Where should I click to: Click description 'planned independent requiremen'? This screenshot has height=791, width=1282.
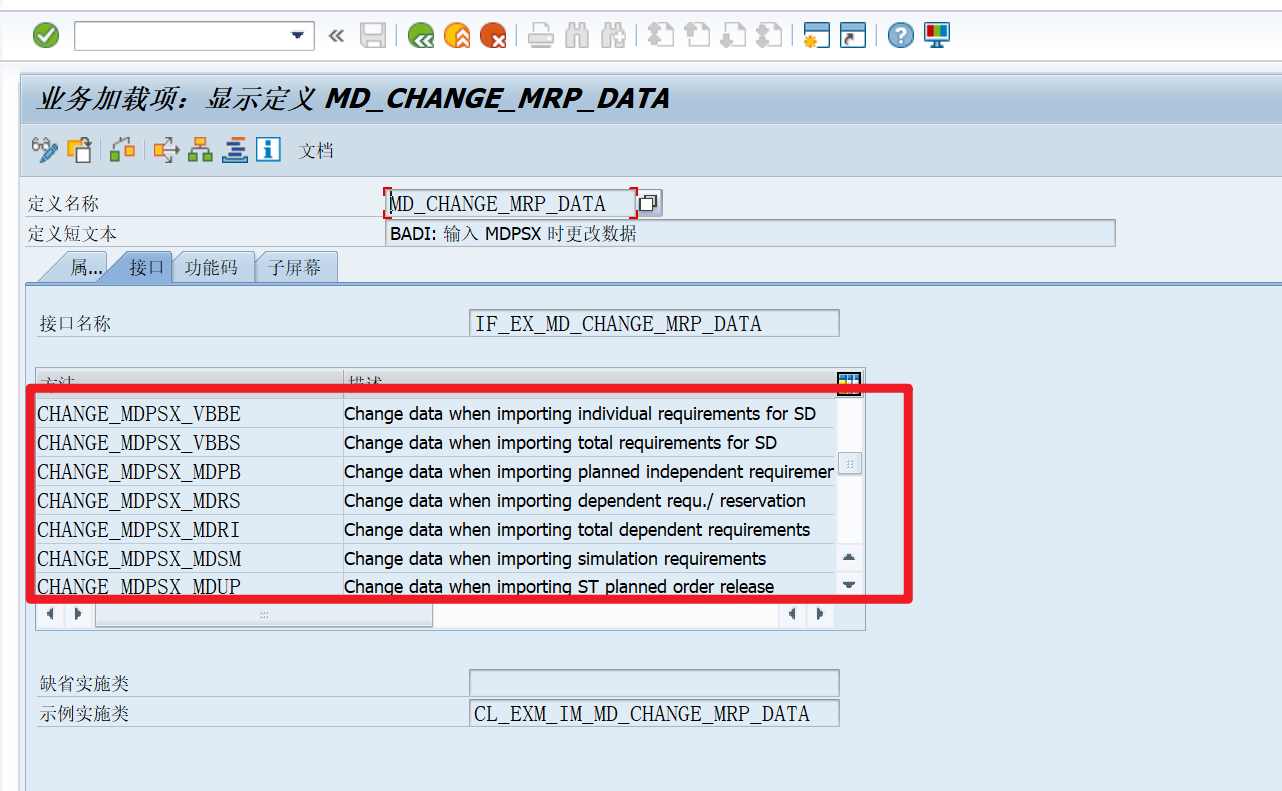(706, 472)
